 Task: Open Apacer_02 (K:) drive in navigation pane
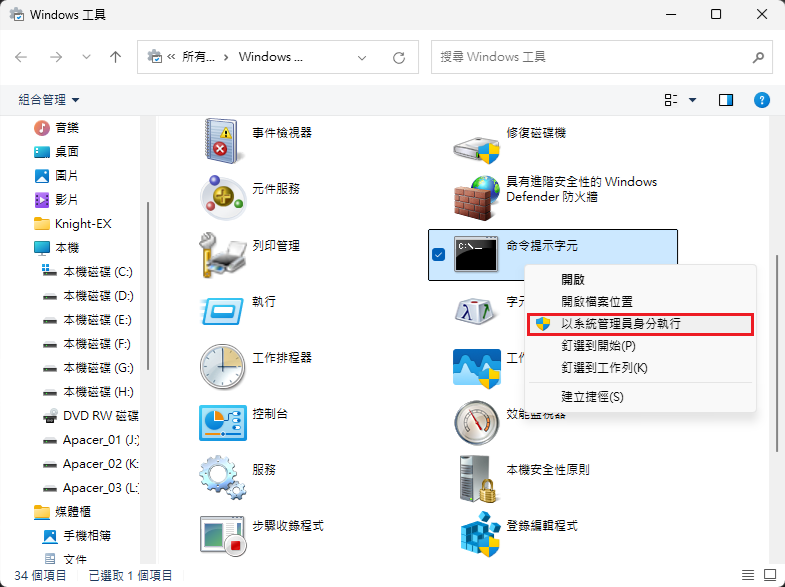click(91, 464)
